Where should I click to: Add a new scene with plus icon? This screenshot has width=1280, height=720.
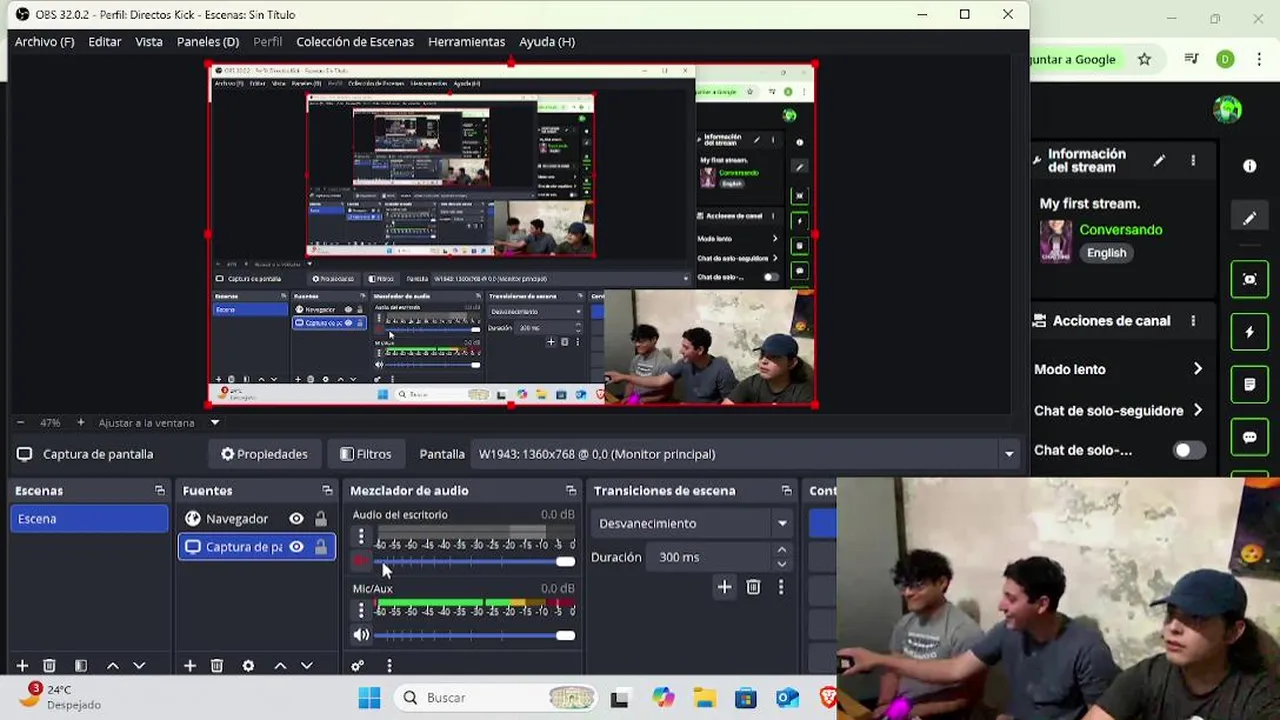(22, 666)
